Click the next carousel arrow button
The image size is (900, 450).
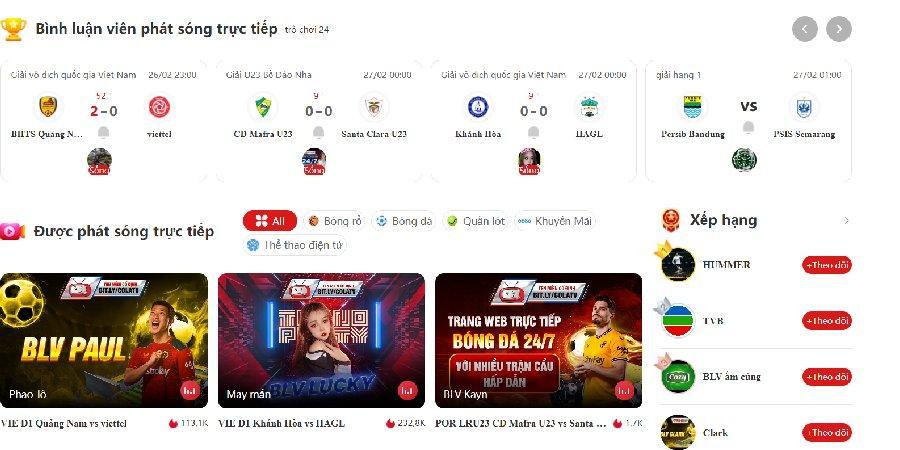pyautogui.click(x=839, y=29)
